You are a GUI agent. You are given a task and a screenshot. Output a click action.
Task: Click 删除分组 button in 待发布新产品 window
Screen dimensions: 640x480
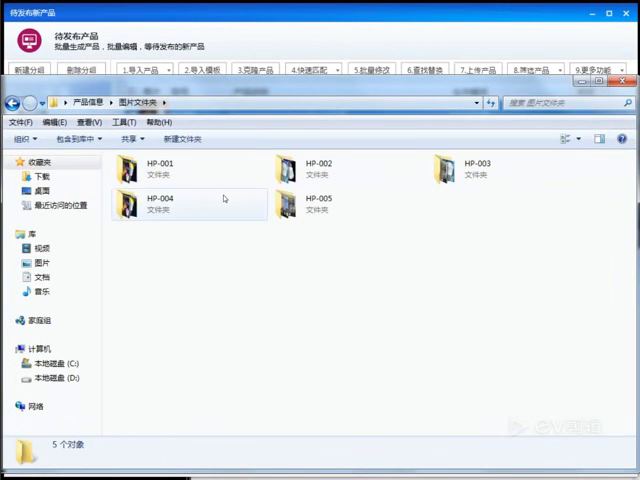point(82,70)
